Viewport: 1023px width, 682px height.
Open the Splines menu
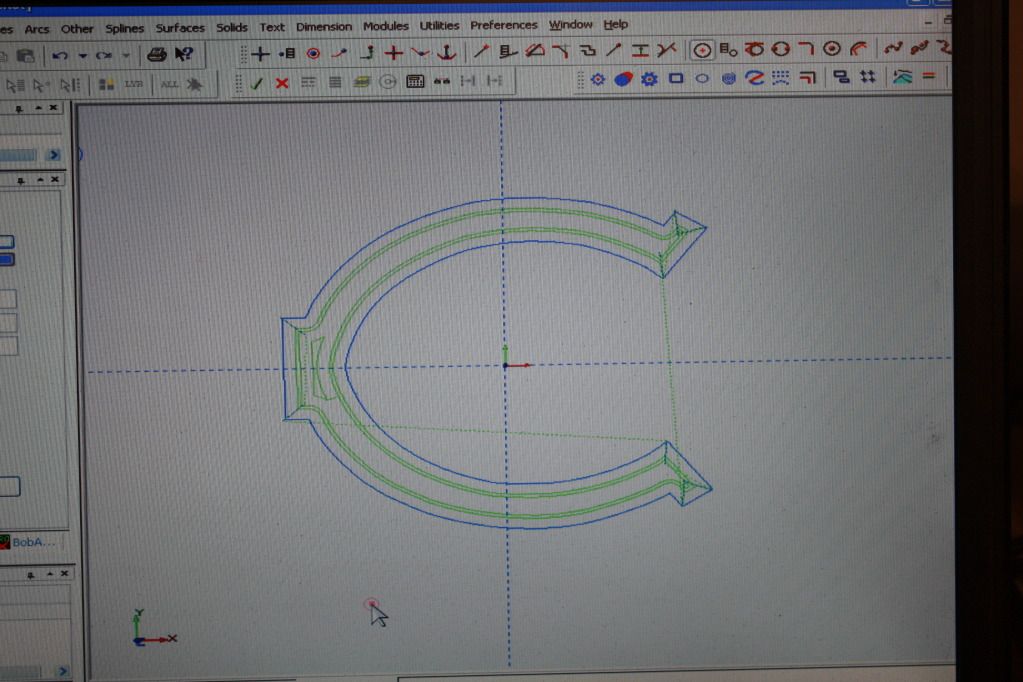[x=125, y=28]
